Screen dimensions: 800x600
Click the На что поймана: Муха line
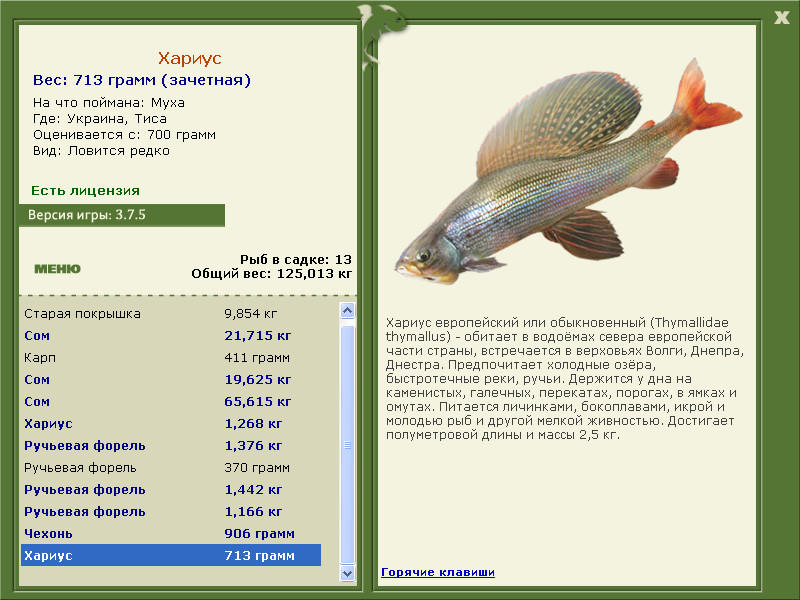[x=109, y=103]
